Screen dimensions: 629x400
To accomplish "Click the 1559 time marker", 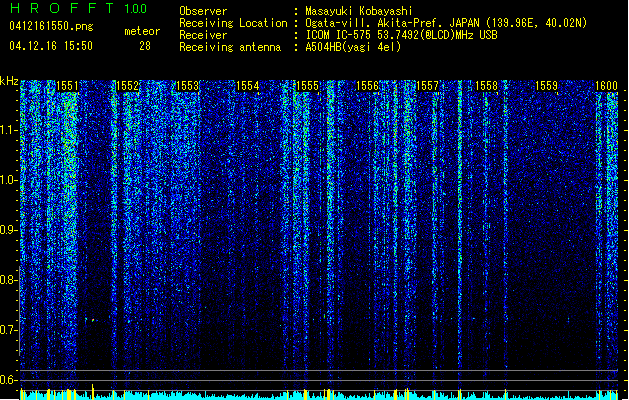I will pyautogui.click(x=547, y=86).
